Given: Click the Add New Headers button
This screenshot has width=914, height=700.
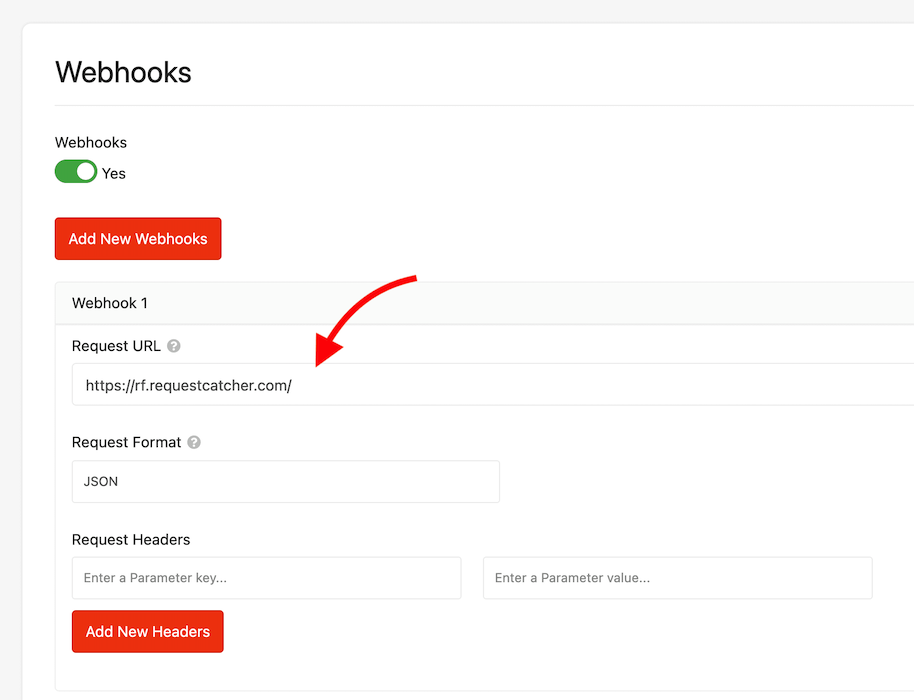Looking at the screenshot, I should [148, 632].
